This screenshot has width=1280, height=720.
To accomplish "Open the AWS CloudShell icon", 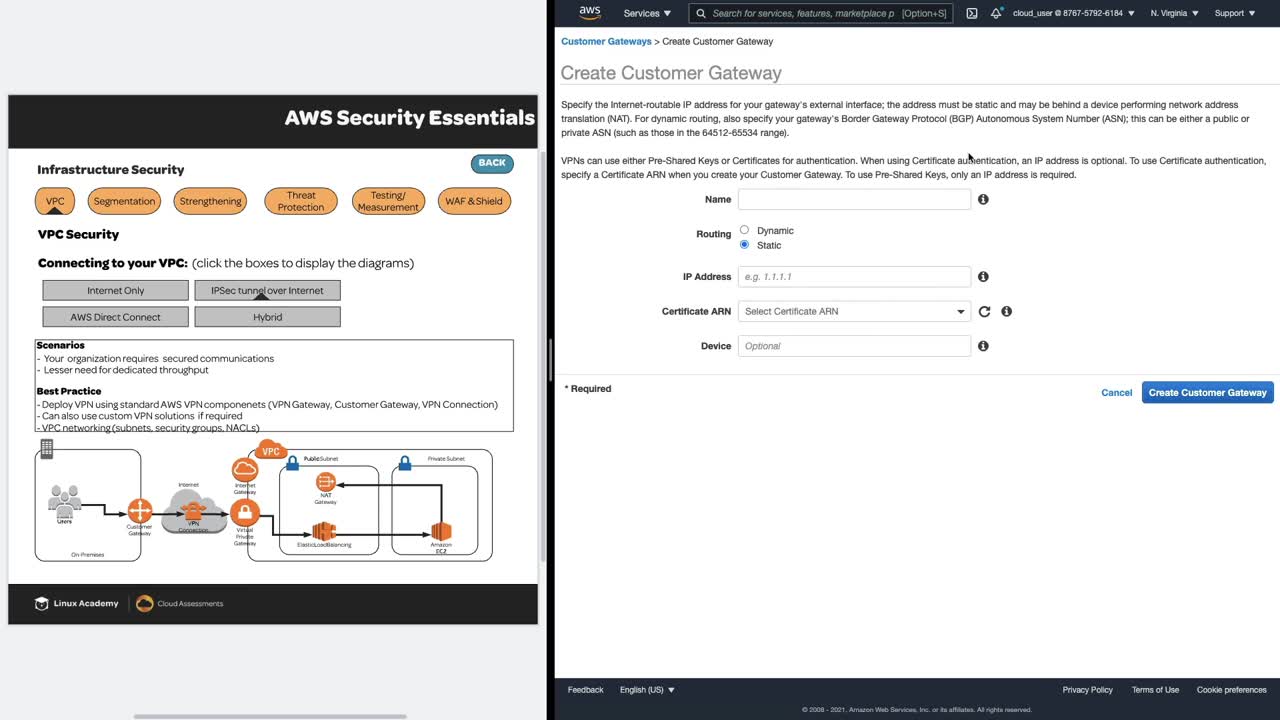I will (972, 13).
